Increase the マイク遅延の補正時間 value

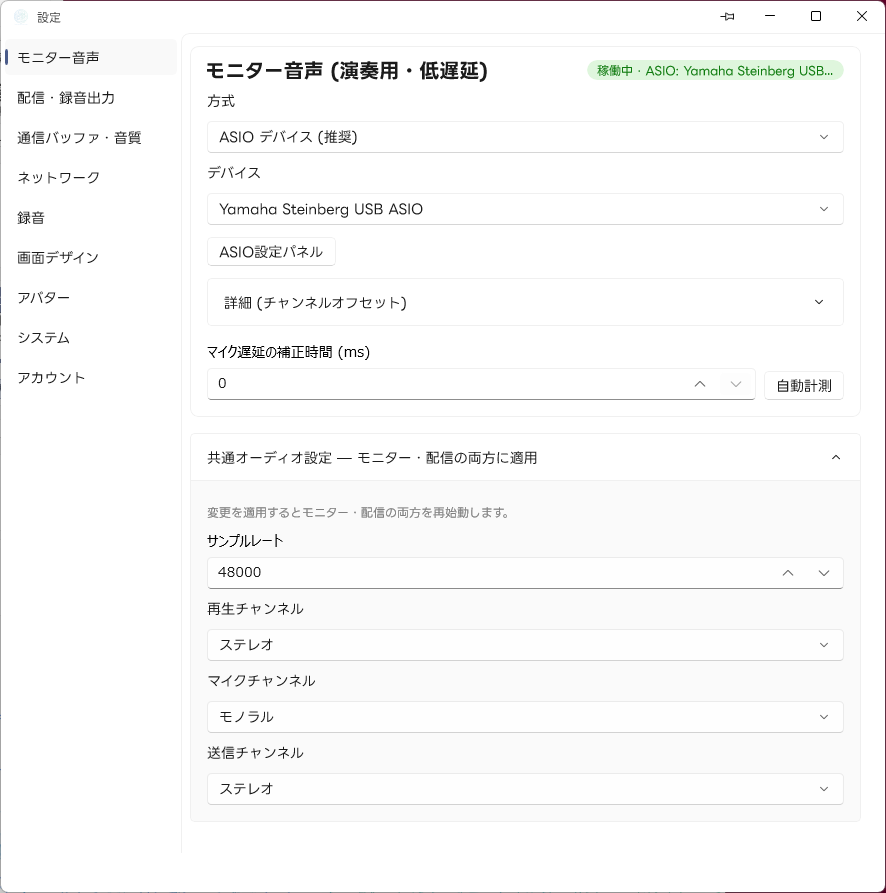coord(700,384)
